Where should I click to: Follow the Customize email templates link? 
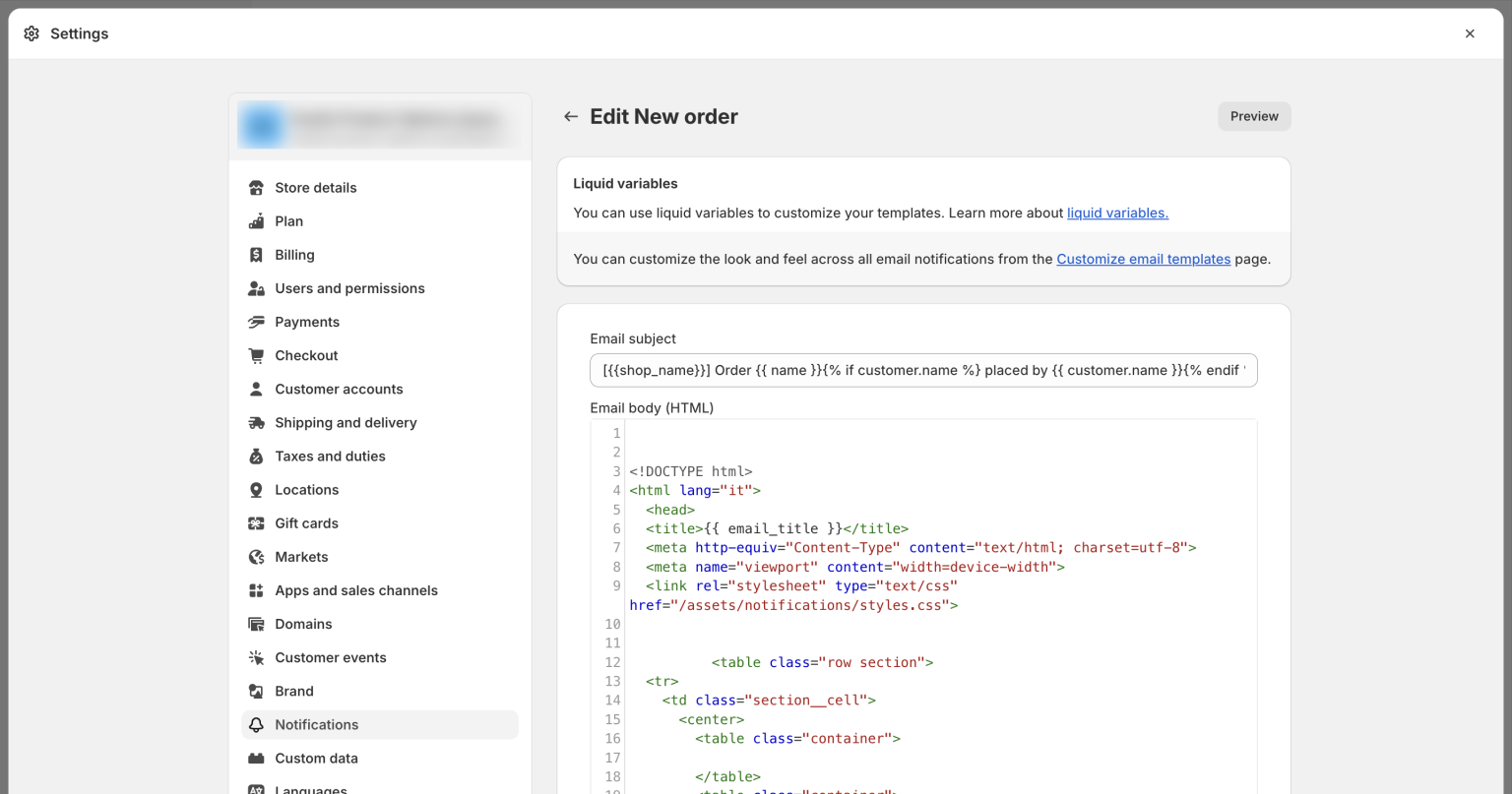pyautogui.click(x=1143, y=259)
